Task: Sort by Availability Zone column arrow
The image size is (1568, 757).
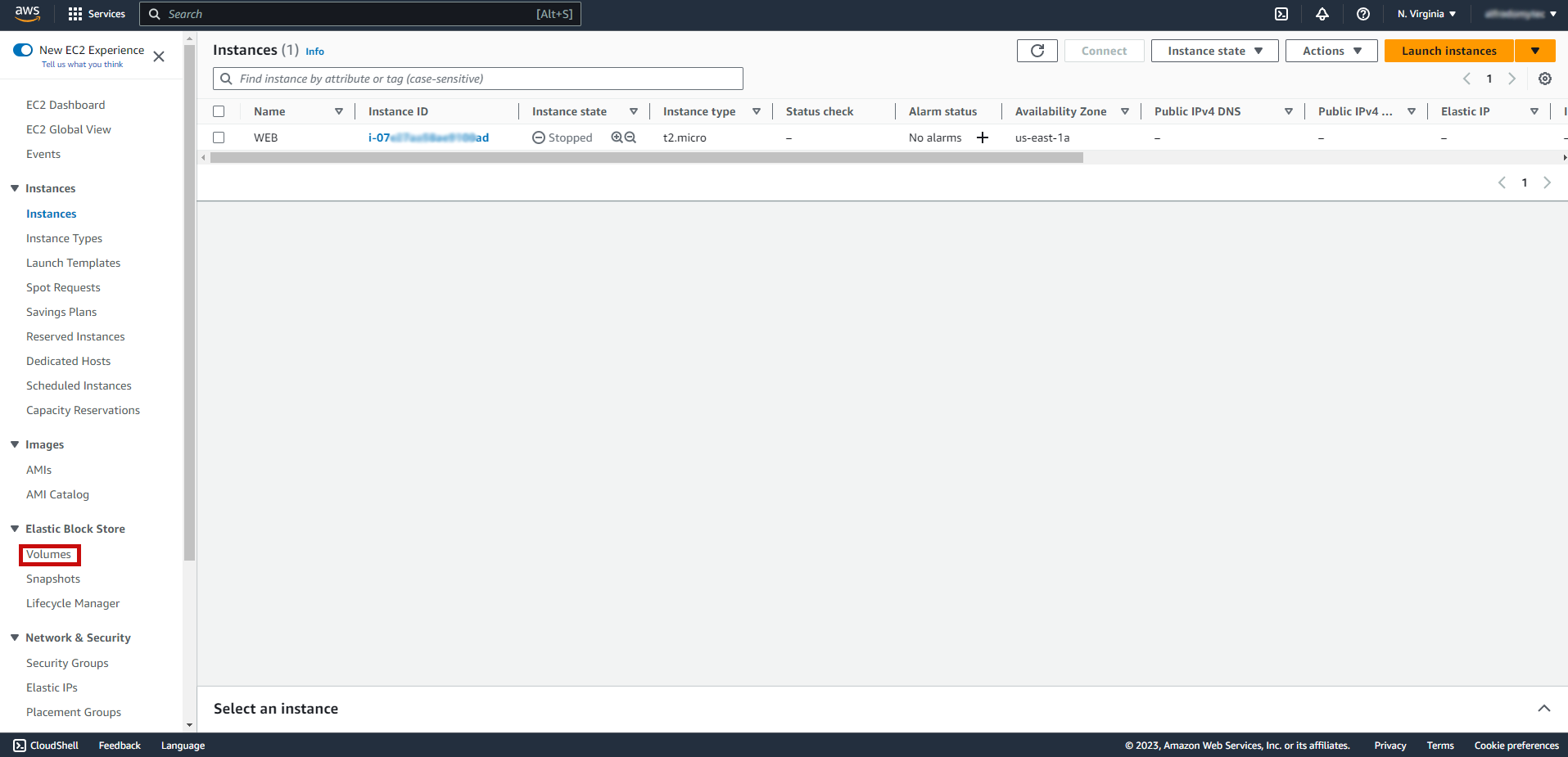Action: click(x=1125, y=111)
